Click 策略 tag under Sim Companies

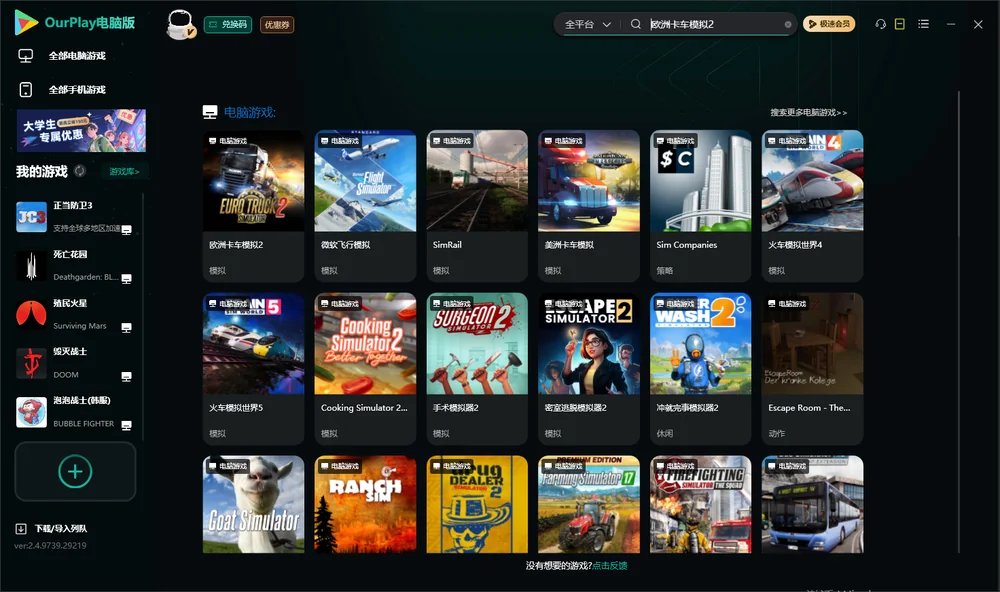click(665, 270)
